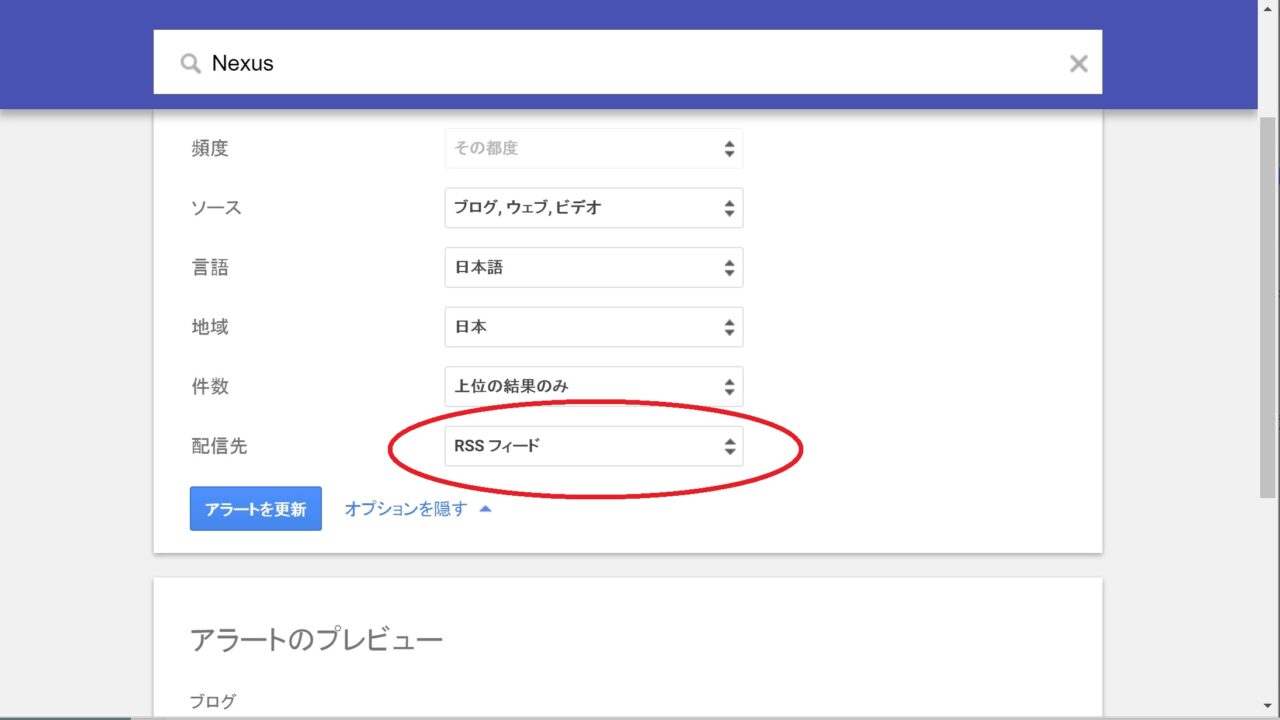This screenshot has height=720, width=1280.
Task: Open the 頻度 dropdown showing その都度
Action: coord(593,148)
